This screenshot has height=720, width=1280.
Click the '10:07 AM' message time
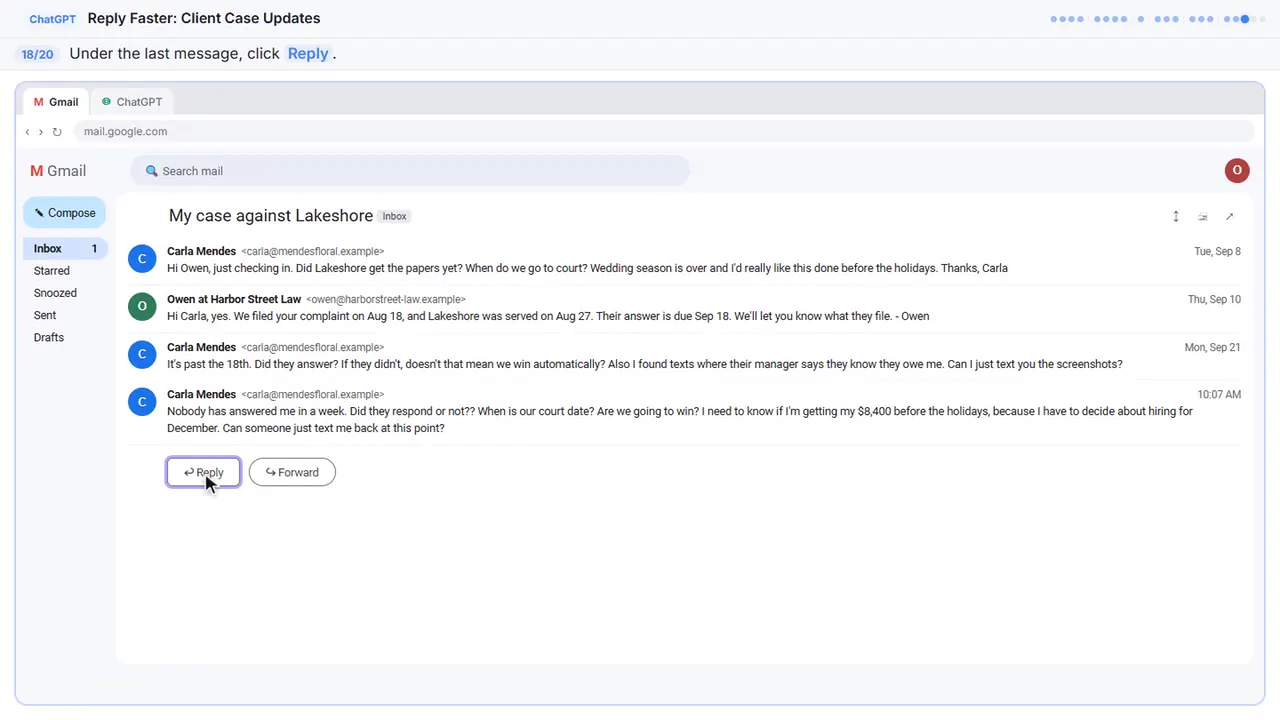[x=1219, y=394]
